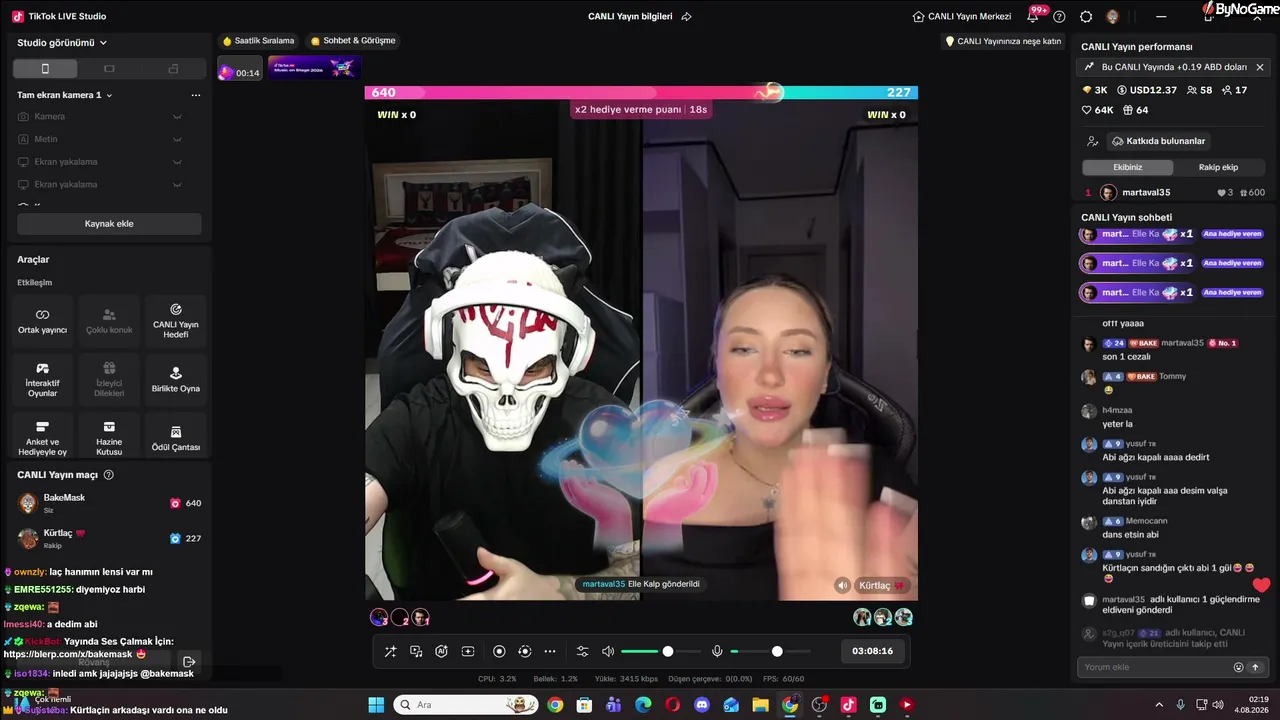Open the AI assistant tool
1280x720 pixels.
pyautogui.click(x=441, y=651)
